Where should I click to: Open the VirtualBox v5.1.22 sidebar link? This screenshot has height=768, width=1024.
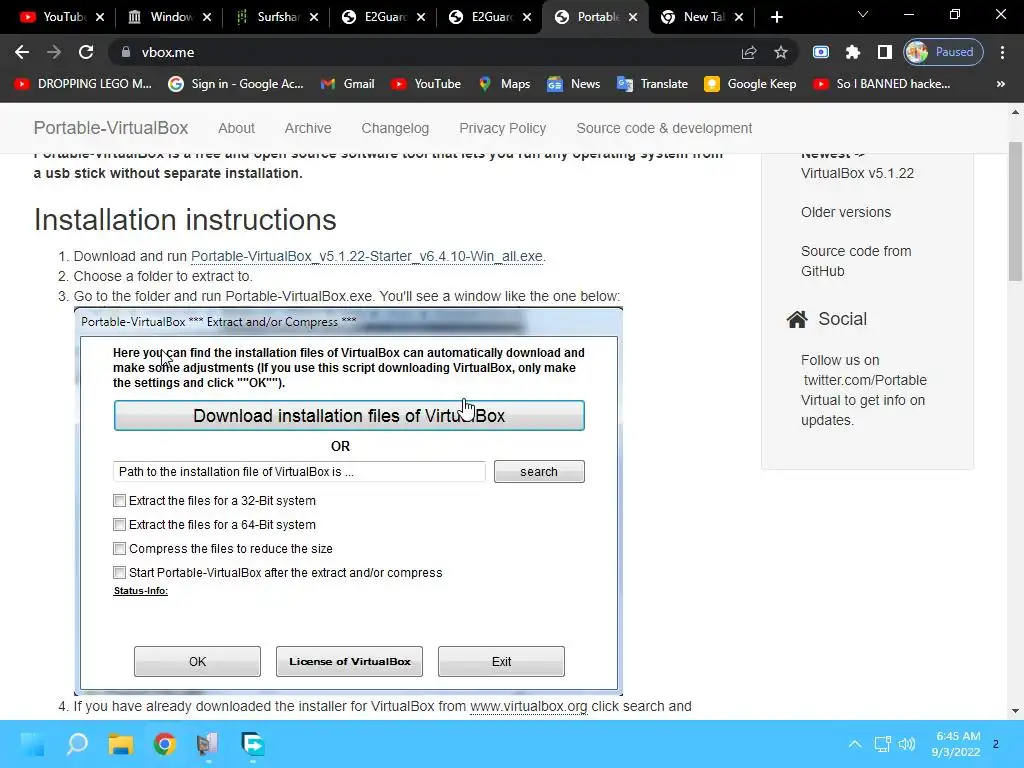[x=857, y=173]
